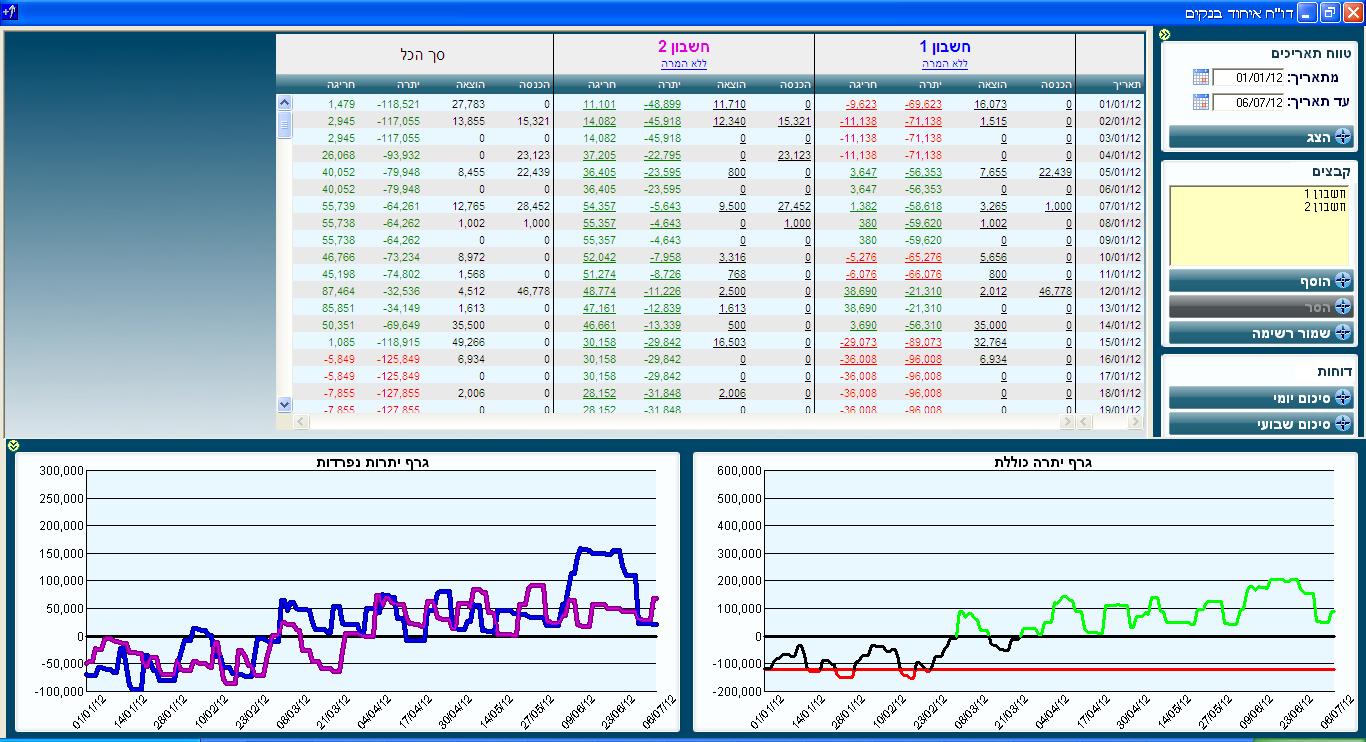
Task: Open חשבון 2 income 15,321 for 02/01/12
Action: click(x=794, y=121)
